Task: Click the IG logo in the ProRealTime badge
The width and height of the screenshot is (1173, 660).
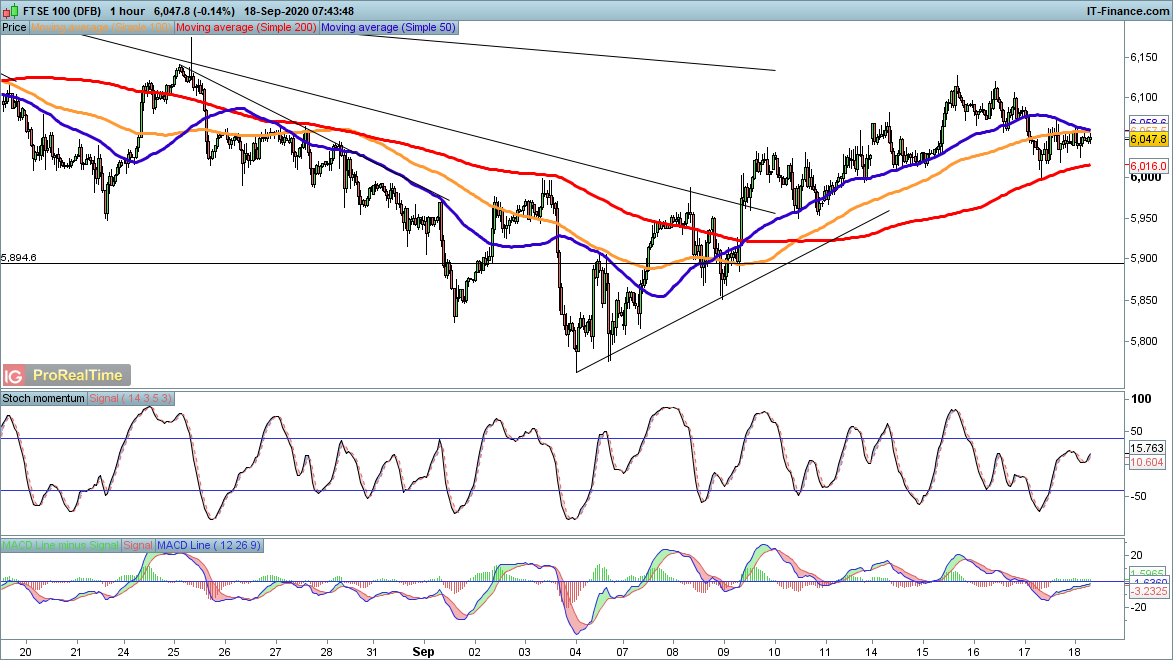Action: coord(13,376)
